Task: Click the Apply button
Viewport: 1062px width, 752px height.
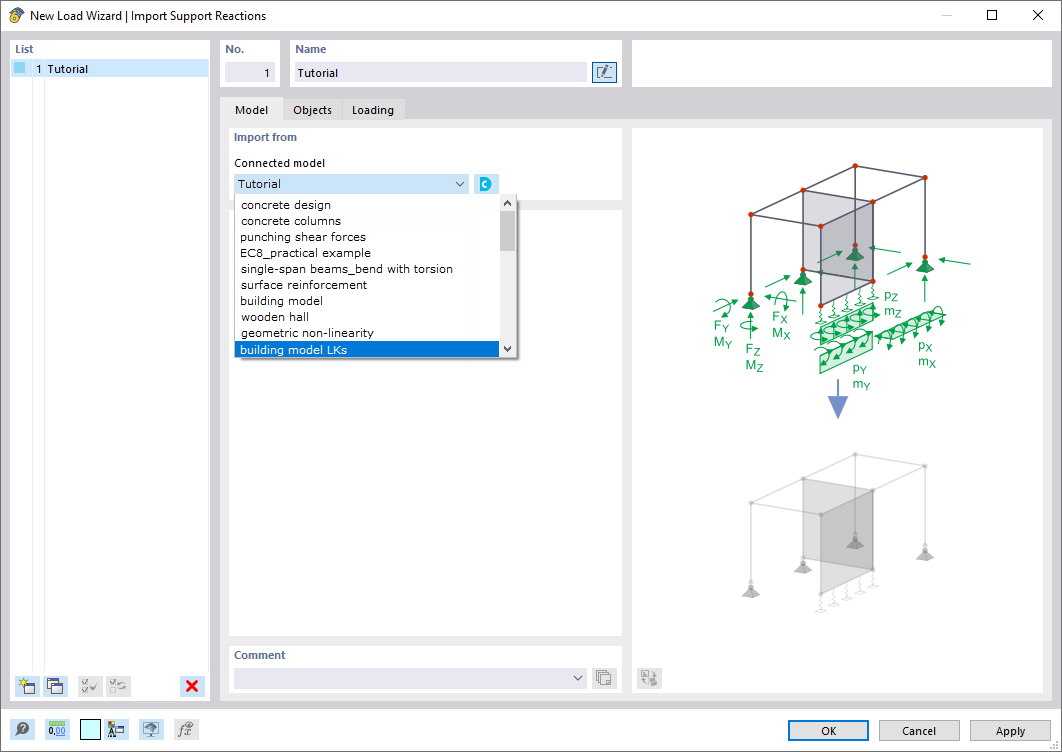Action: 1010,730
